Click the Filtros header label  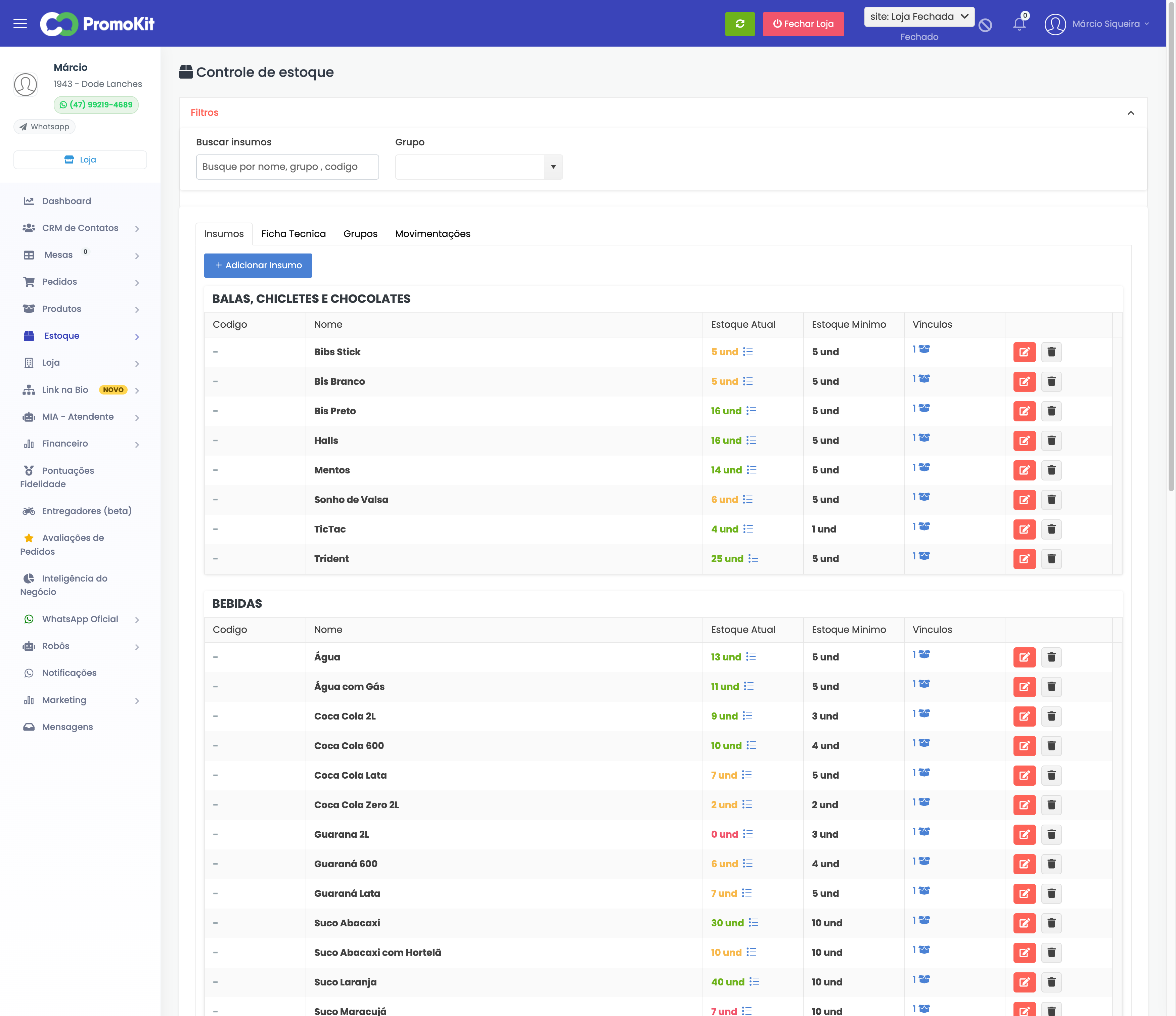pos(204,113)
